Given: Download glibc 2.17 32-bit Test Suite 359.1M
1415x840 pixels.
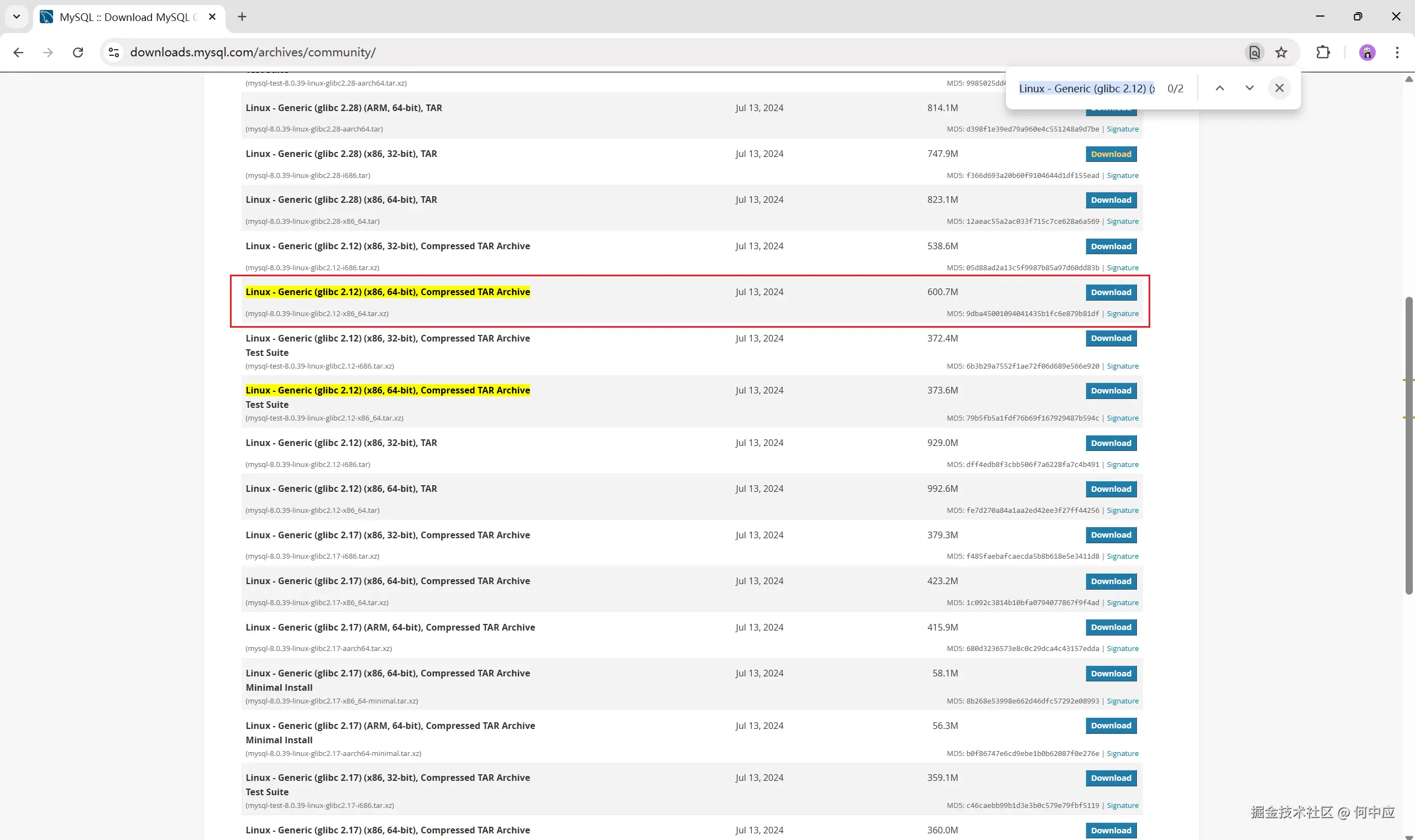Looking at the screenshot, I should (1110, 778).
